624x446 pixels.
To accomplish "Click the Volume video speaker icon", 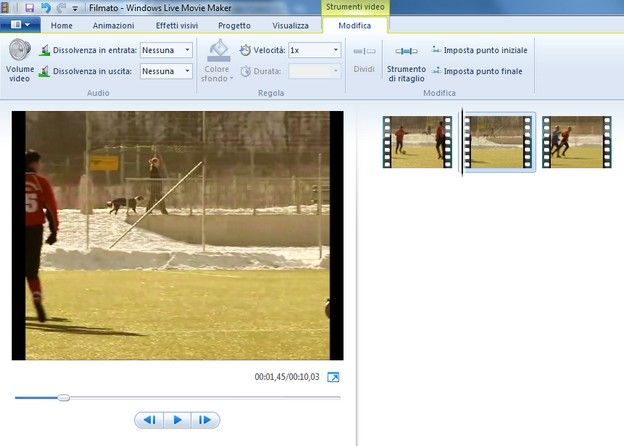I will point(20,50).
